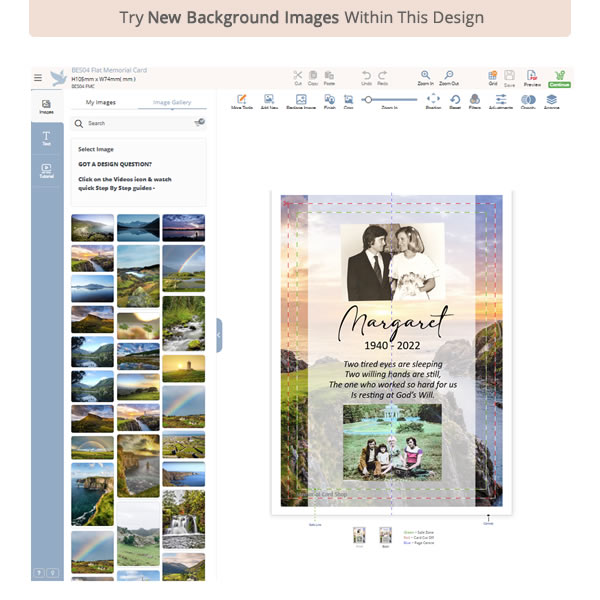This screenshot has width=600, height=600.
Task: Open the hamburger menu
Action: 38,77
